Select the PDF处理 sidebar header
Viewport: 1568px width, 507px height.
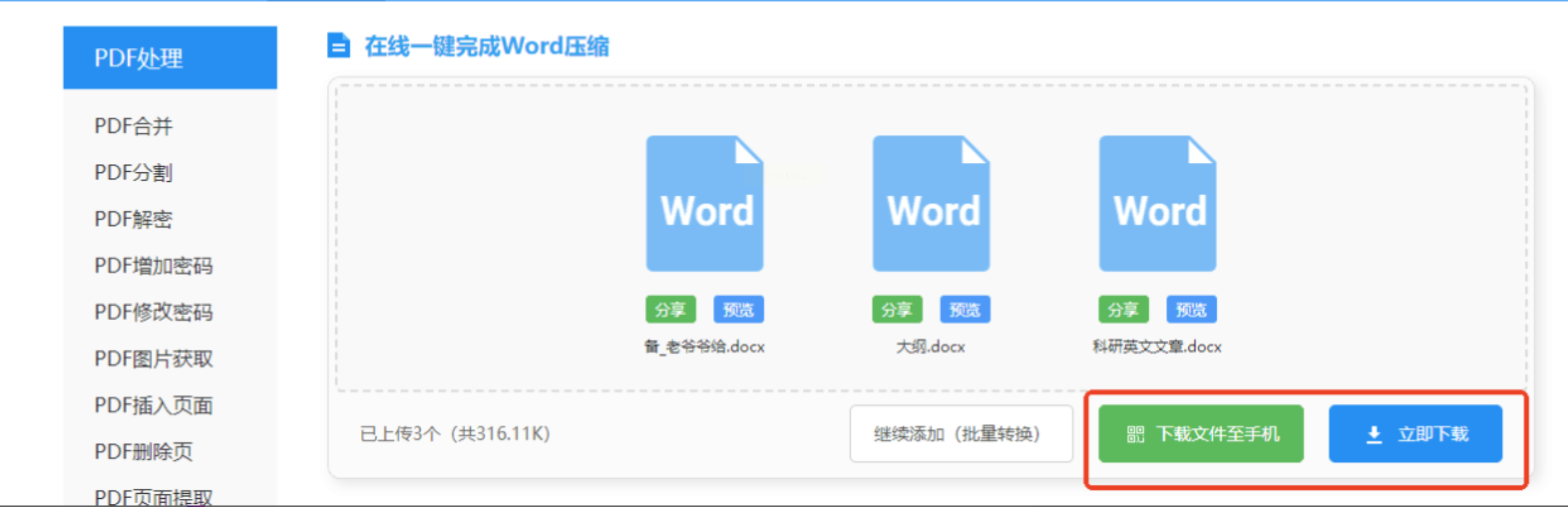170,58
